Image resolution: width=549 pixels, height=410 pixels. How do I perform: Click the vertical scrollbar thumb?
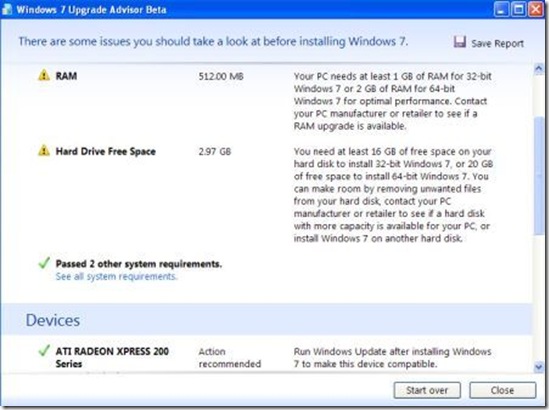pos(539,177)
